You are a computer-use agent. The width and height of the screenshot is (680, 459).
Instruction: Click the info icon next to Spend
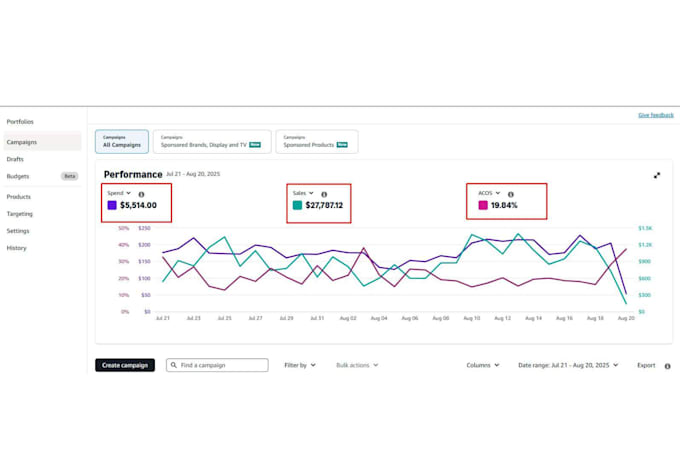(x=141, y=194)
